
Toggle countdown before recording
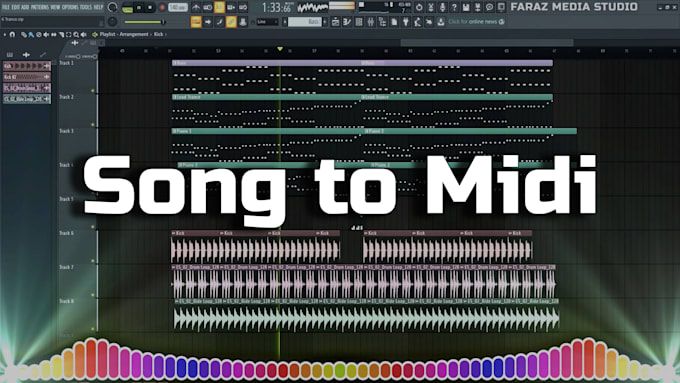click(219, 7)
